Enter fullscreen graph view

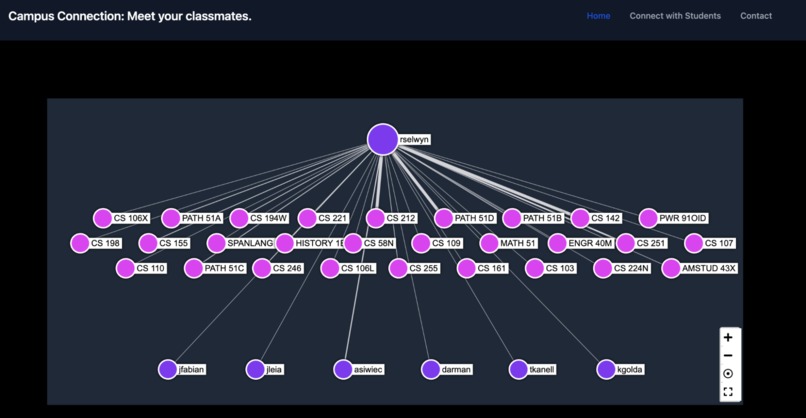728,392
